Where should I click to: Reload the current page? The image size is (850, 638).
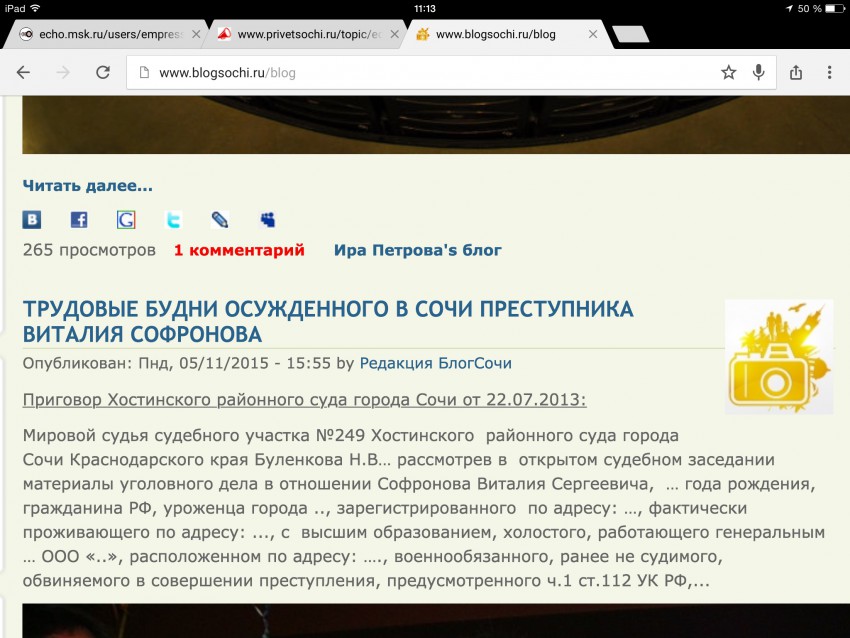pyautogui.click(x=102, y=72)
